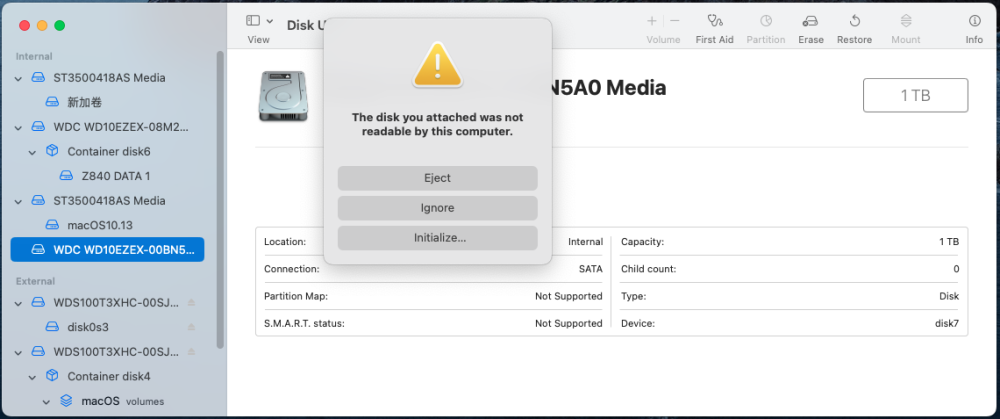Click the Mount toolbar icon
Image resolution: width=1000 pixels, height=419 pixels.
coord(906,21)
